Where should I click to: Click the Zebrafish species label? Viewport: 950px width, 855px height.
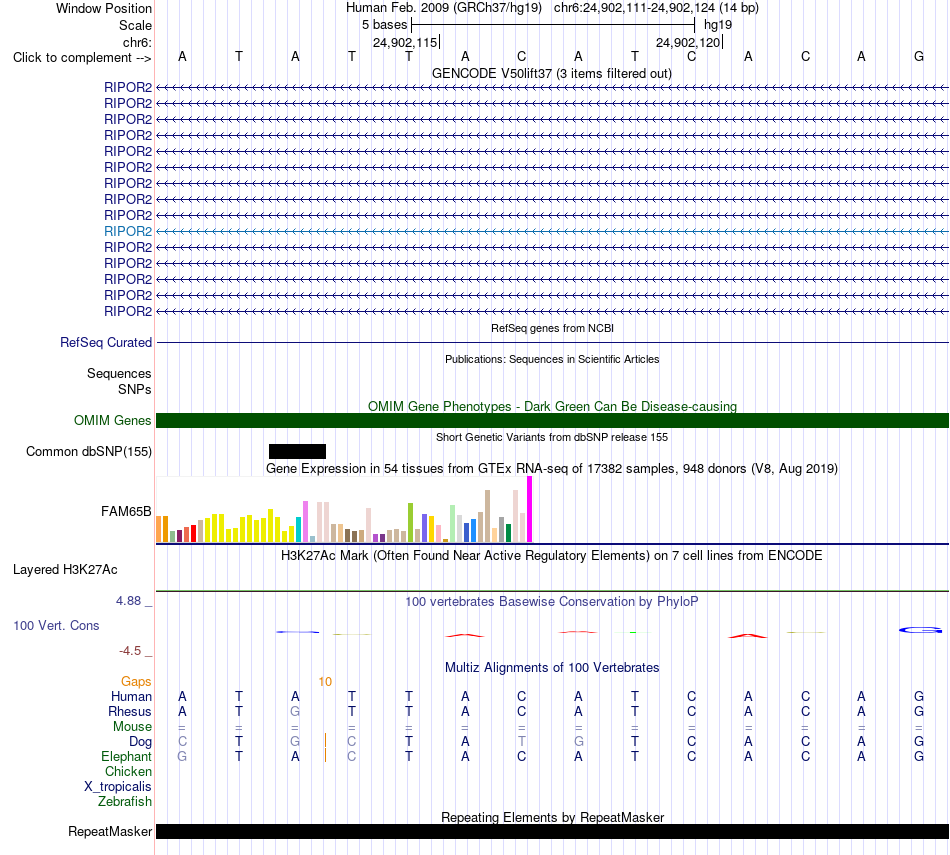[125, 801]
